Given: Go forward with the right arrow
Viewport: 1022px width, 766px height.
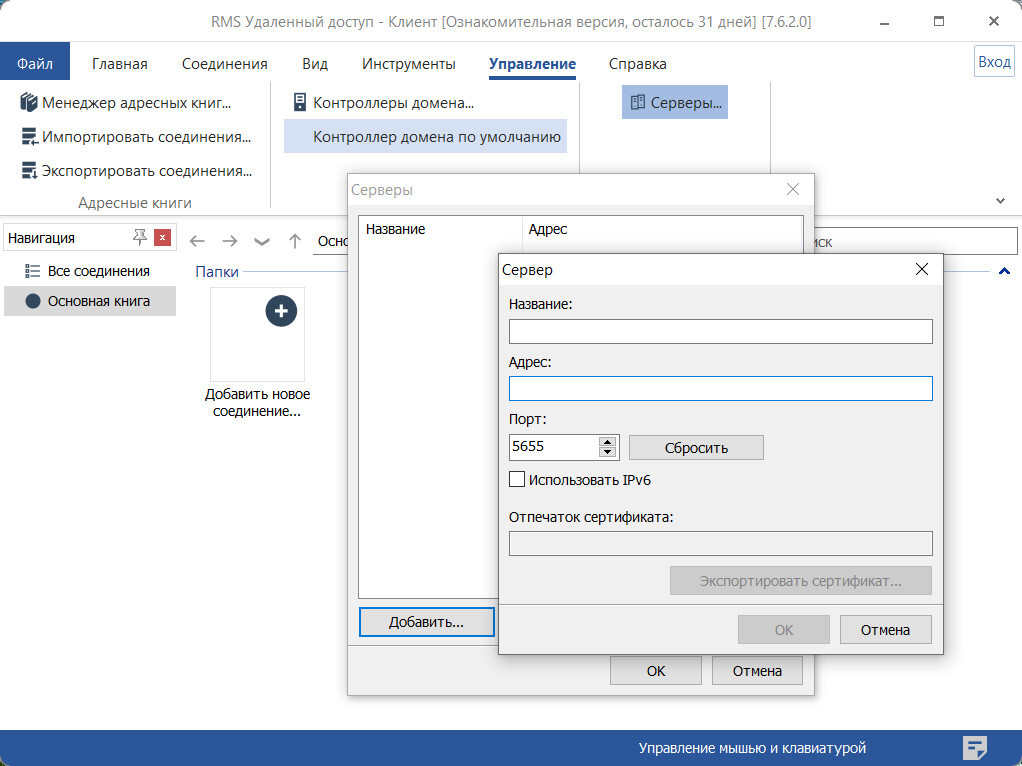Looking at the screenshot, I should (229, 241).
